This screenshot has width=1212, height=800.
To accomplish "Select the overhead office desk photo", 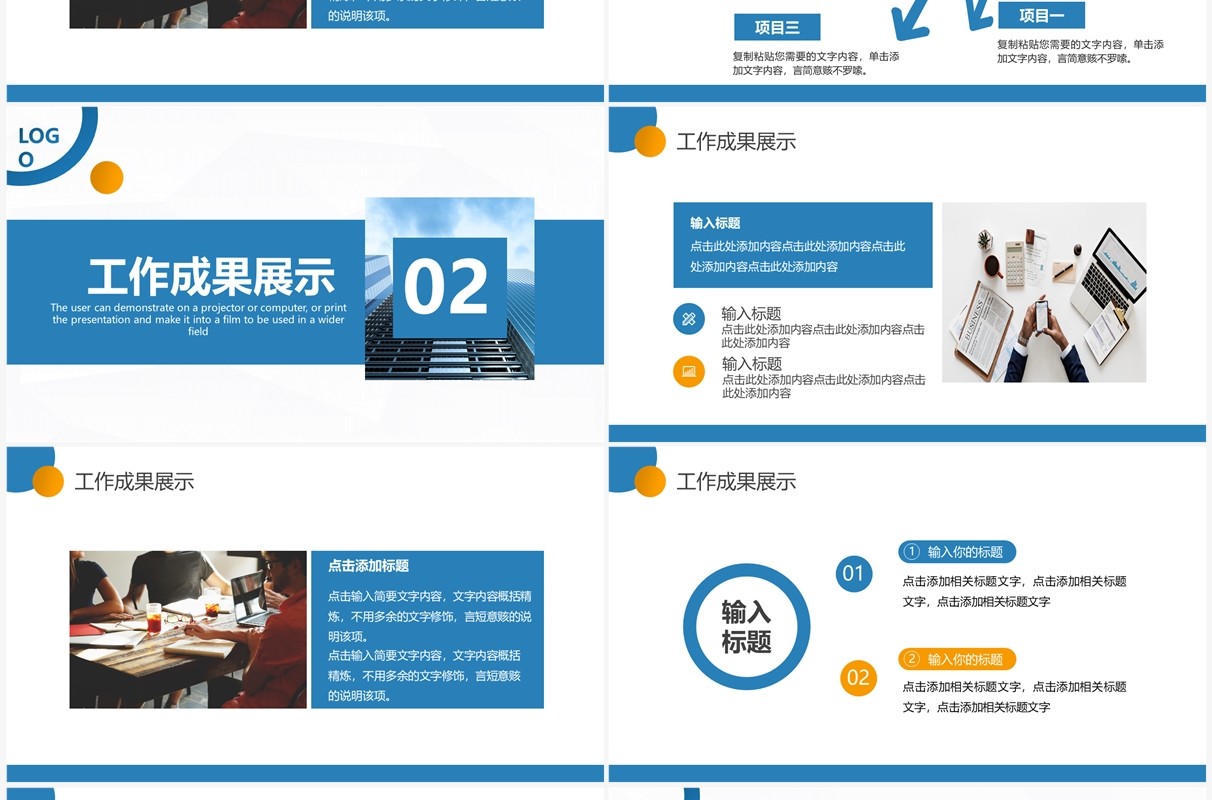I will pos(1044,292).
